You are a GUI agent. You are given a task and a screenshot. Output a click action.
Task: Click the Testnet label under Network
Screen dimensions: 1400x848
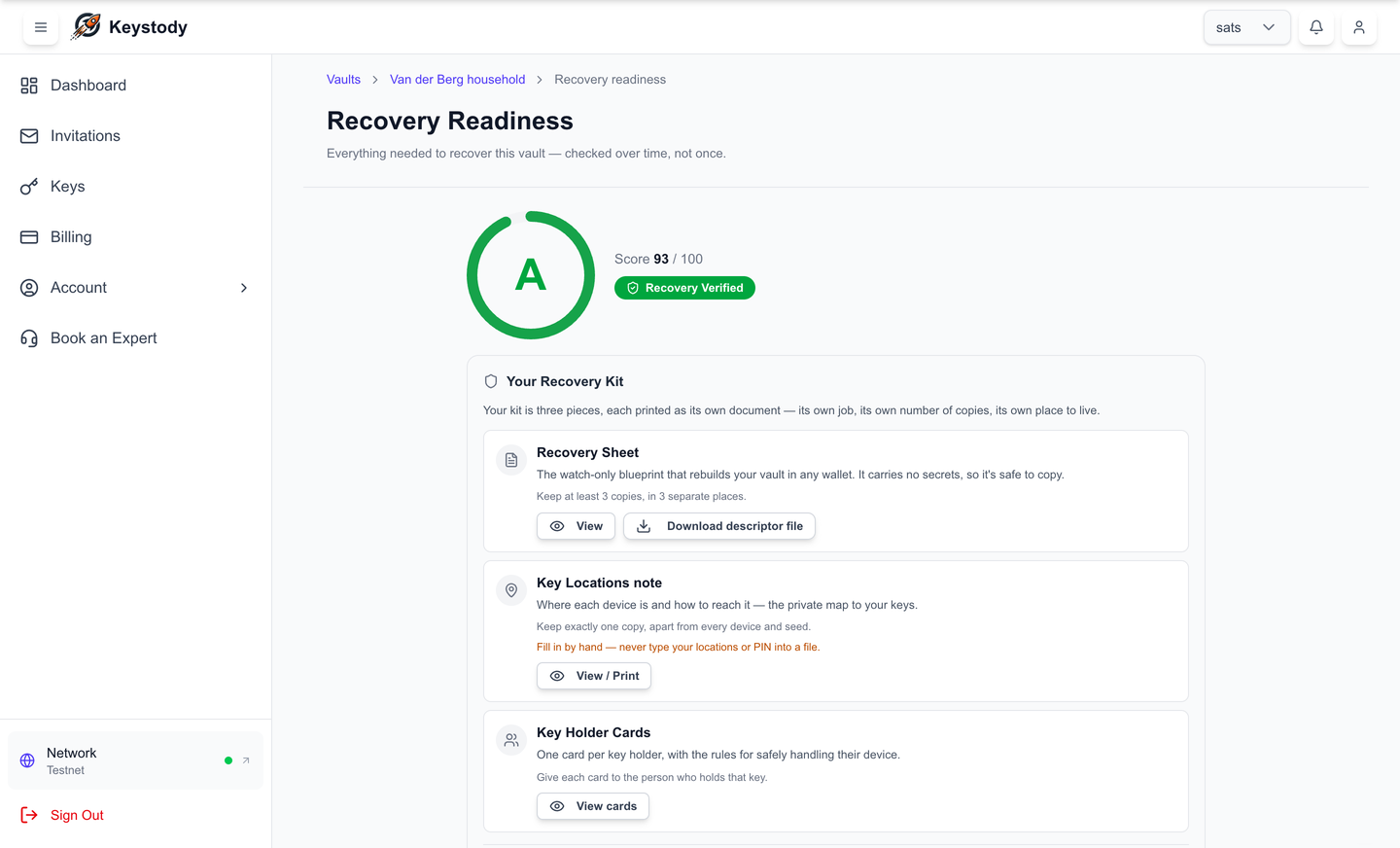point(65,770)
